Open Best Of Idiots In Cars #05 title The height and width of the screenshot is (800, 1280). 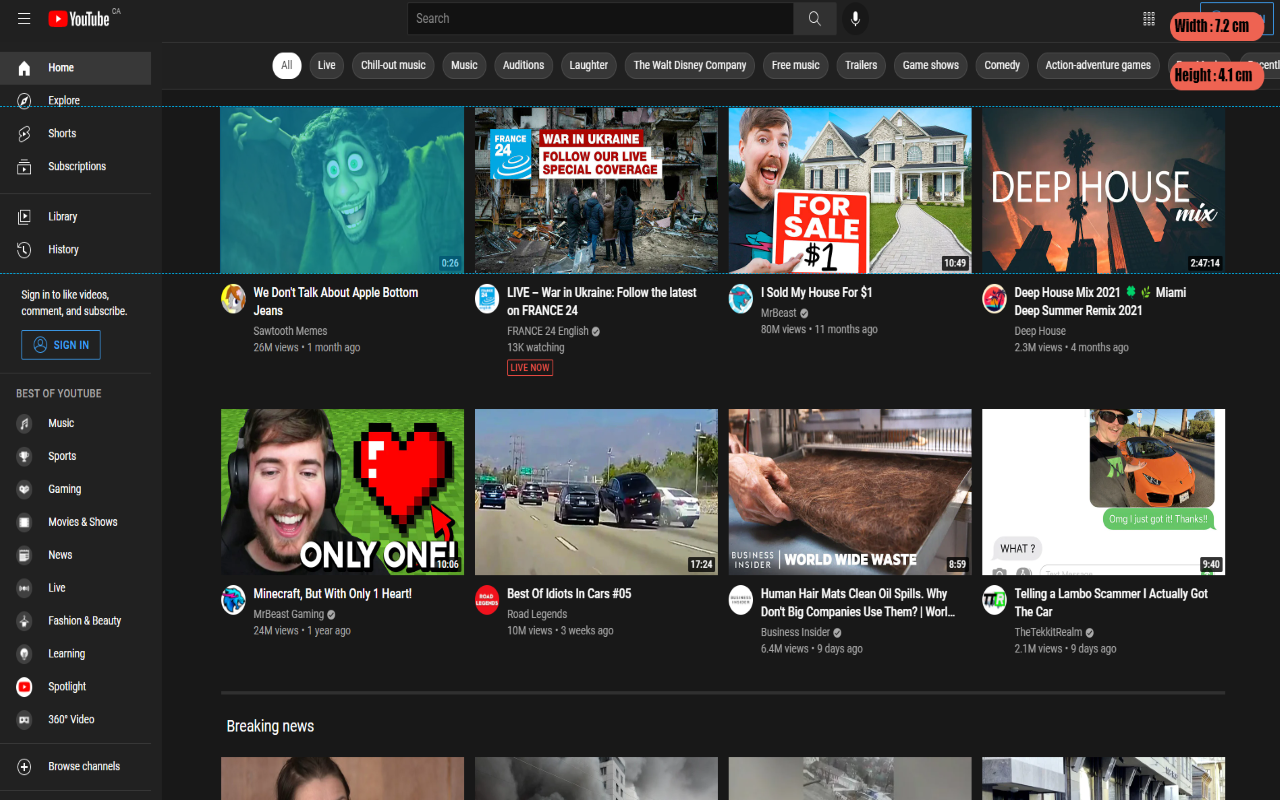coord(569,594)
